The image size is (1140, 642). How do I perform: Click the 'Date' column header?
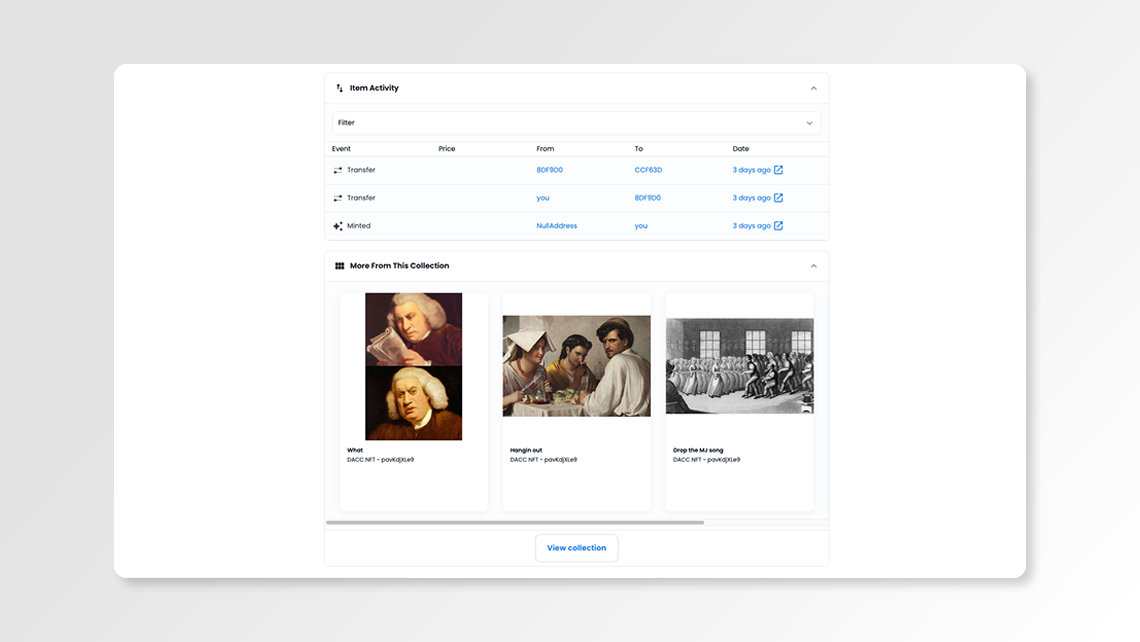click(x=741, y=149)
